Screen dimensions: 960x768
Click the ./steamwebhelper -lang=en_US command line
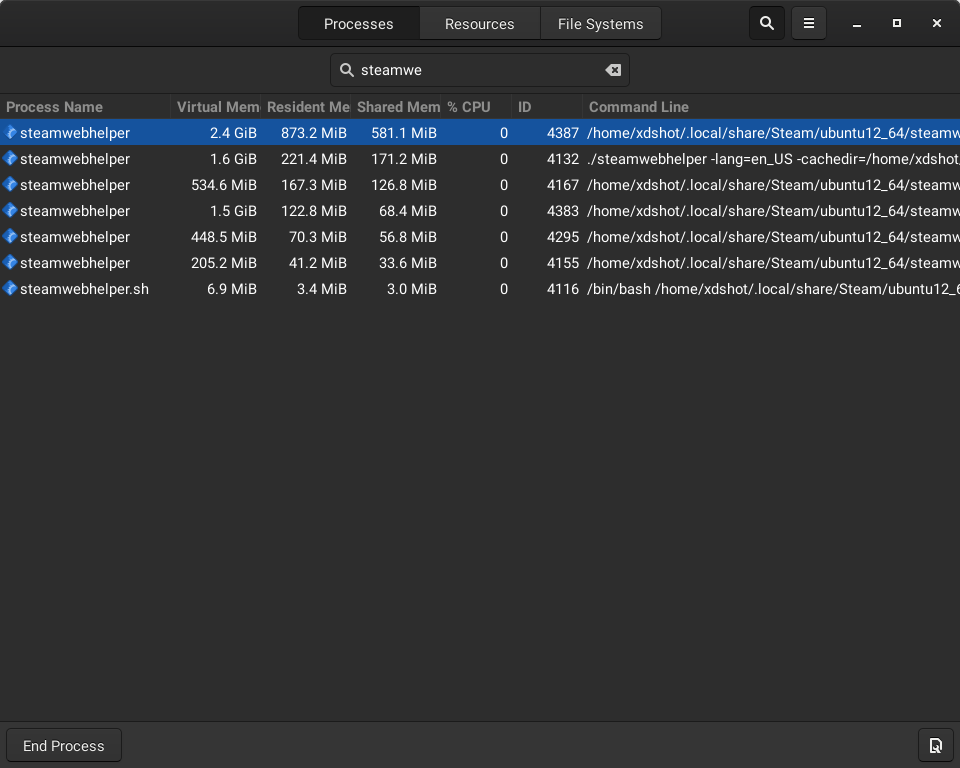coord(773,159)
